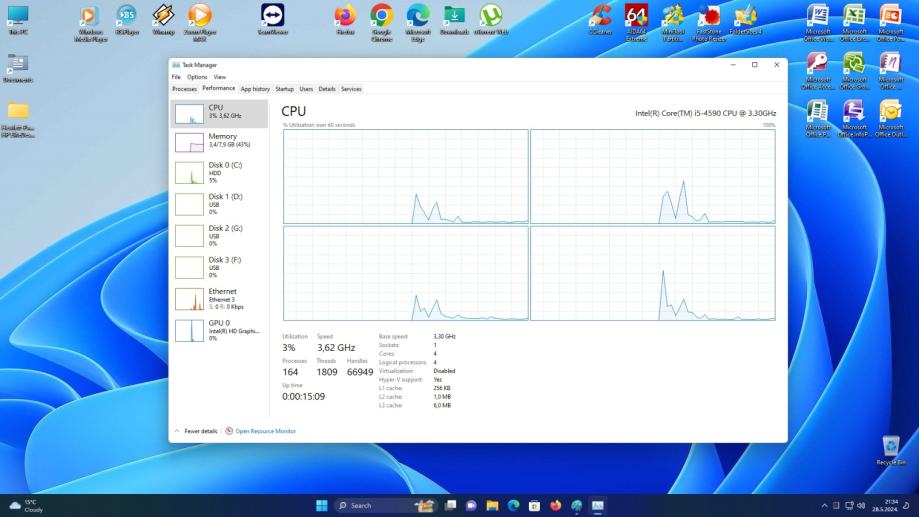
Task: Click the Task Manager title bar icon
Action: (176, 65)
